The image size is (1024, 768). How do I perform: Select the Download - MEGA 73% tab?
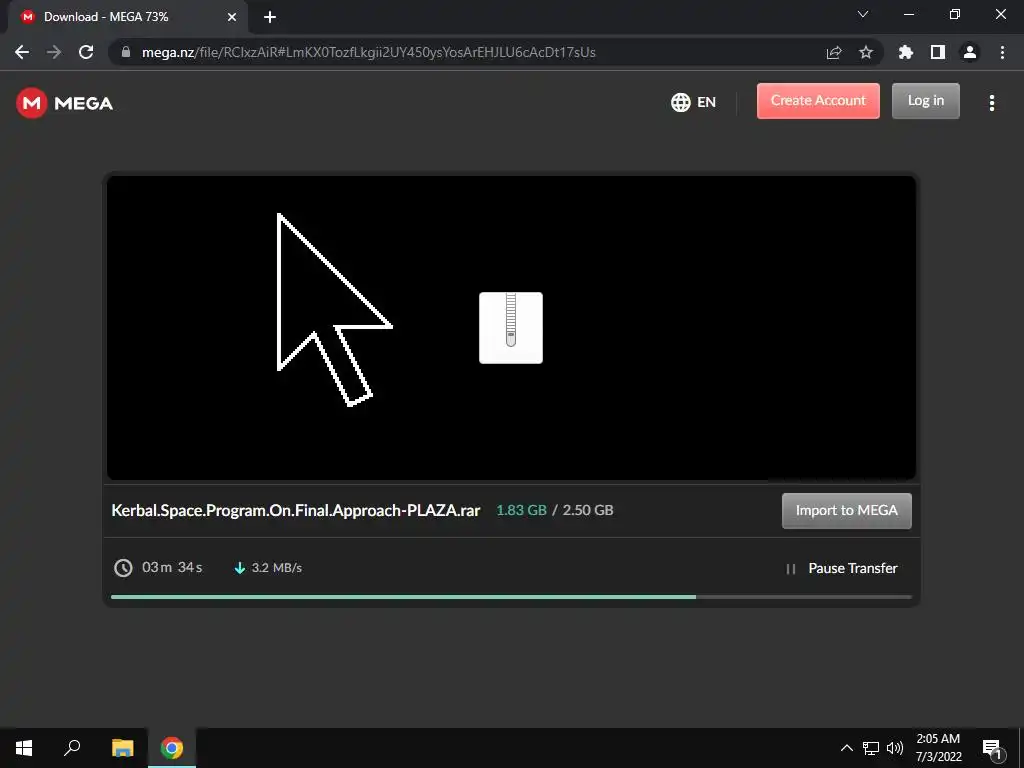[x=127, y=17]
